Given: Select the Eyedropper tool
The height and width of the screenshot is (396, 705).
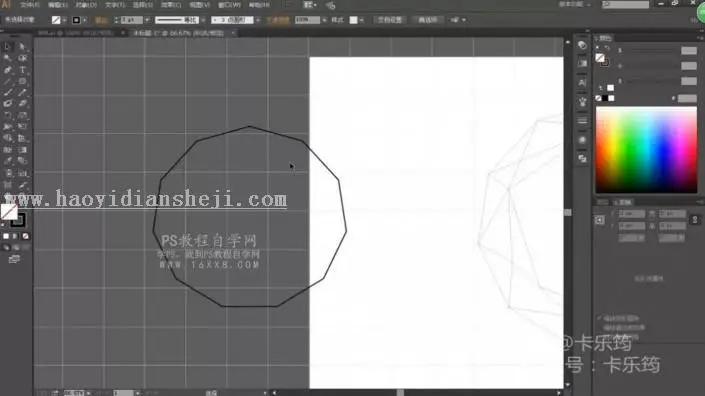Looking at the screenshot, I should 8,161.
